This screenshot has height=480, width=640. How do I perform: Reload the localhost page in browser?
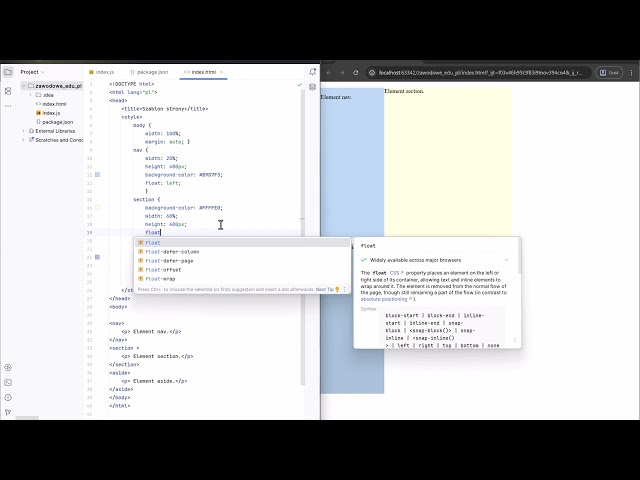(x=356, y=73)
